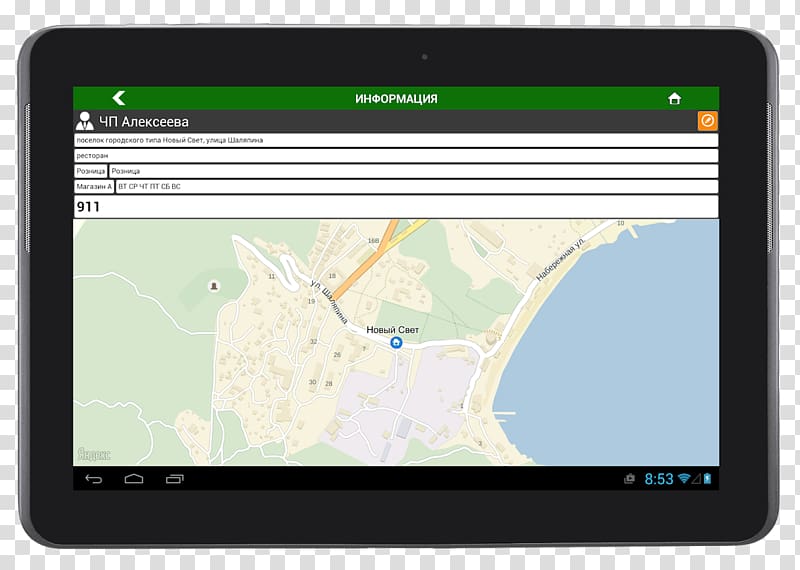This screenshot has height=570, width=800.
Task: Open the home screen via house icon
Action: click(x=674, y=98)
